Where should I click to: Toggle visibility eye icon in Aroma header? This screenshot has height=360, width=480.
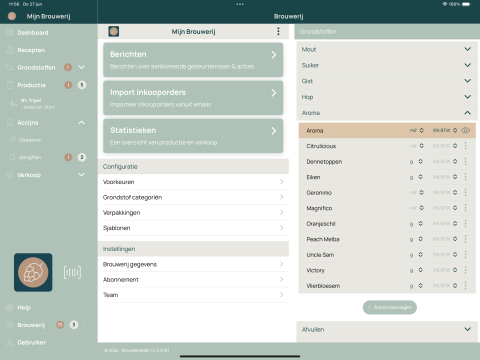(465, 130)
